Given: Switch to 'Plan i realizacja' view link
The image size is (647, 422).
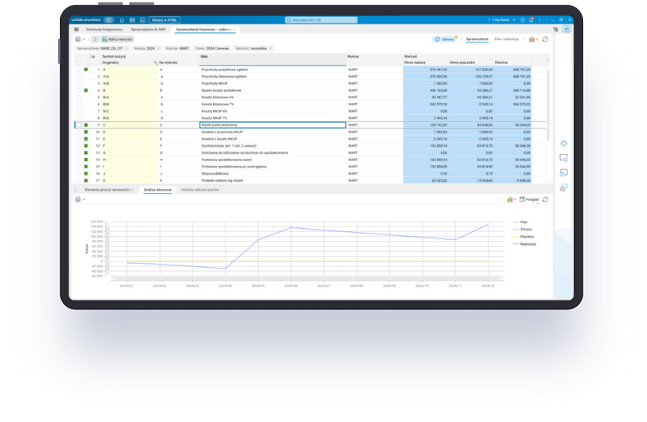Looking at the screenshot, I should point(506,39).
